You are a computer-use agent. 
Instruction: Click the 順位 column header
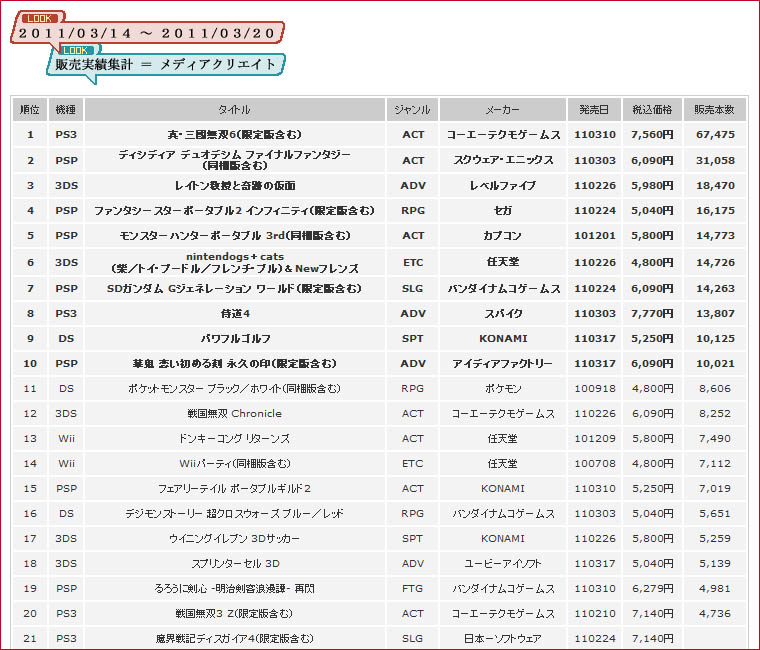coord(30,110)
